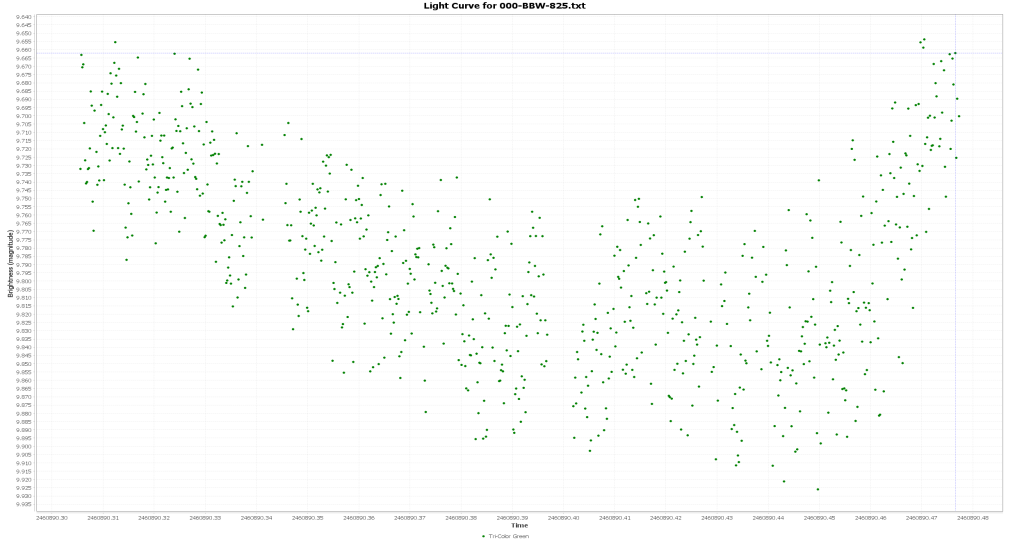The height and width of the screenshot is (541, 1024).
Task: Click x-axis tick label 2460890.47
Action: (921, 517)
